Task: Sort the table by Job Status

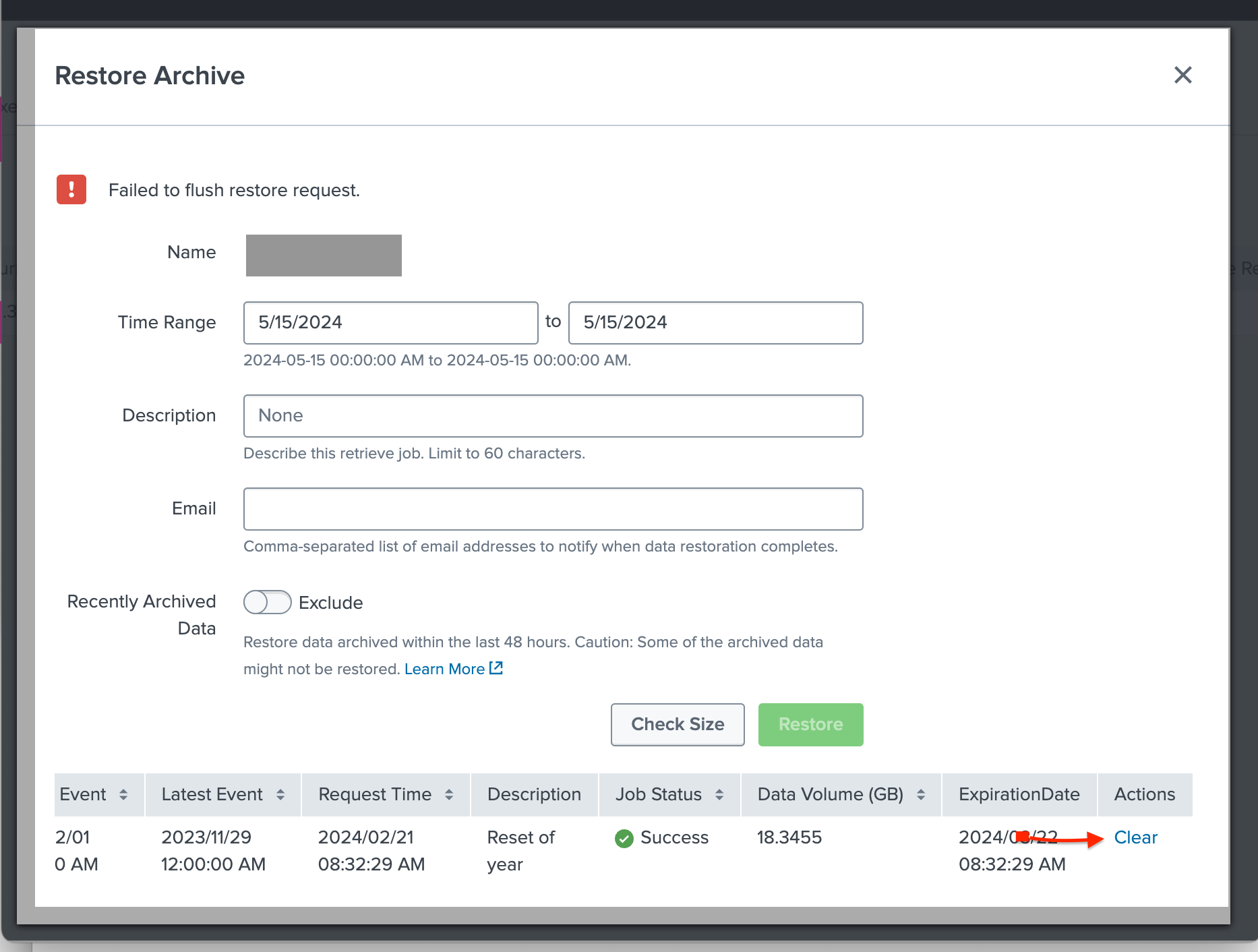Action: (x=719, y=794)
